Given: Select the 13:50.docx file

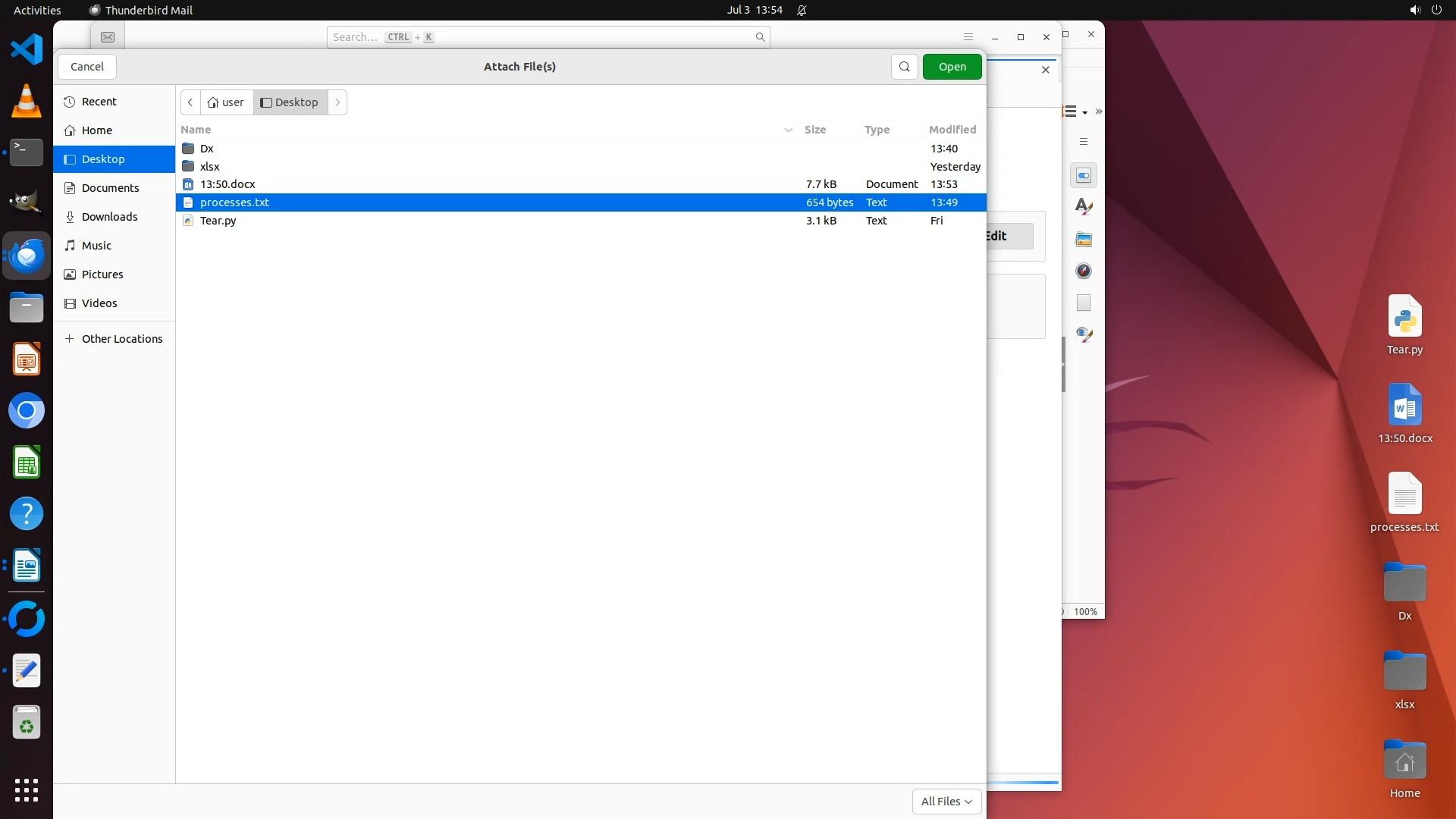Looking at the screenshot, I should click(x=227, y=184).
